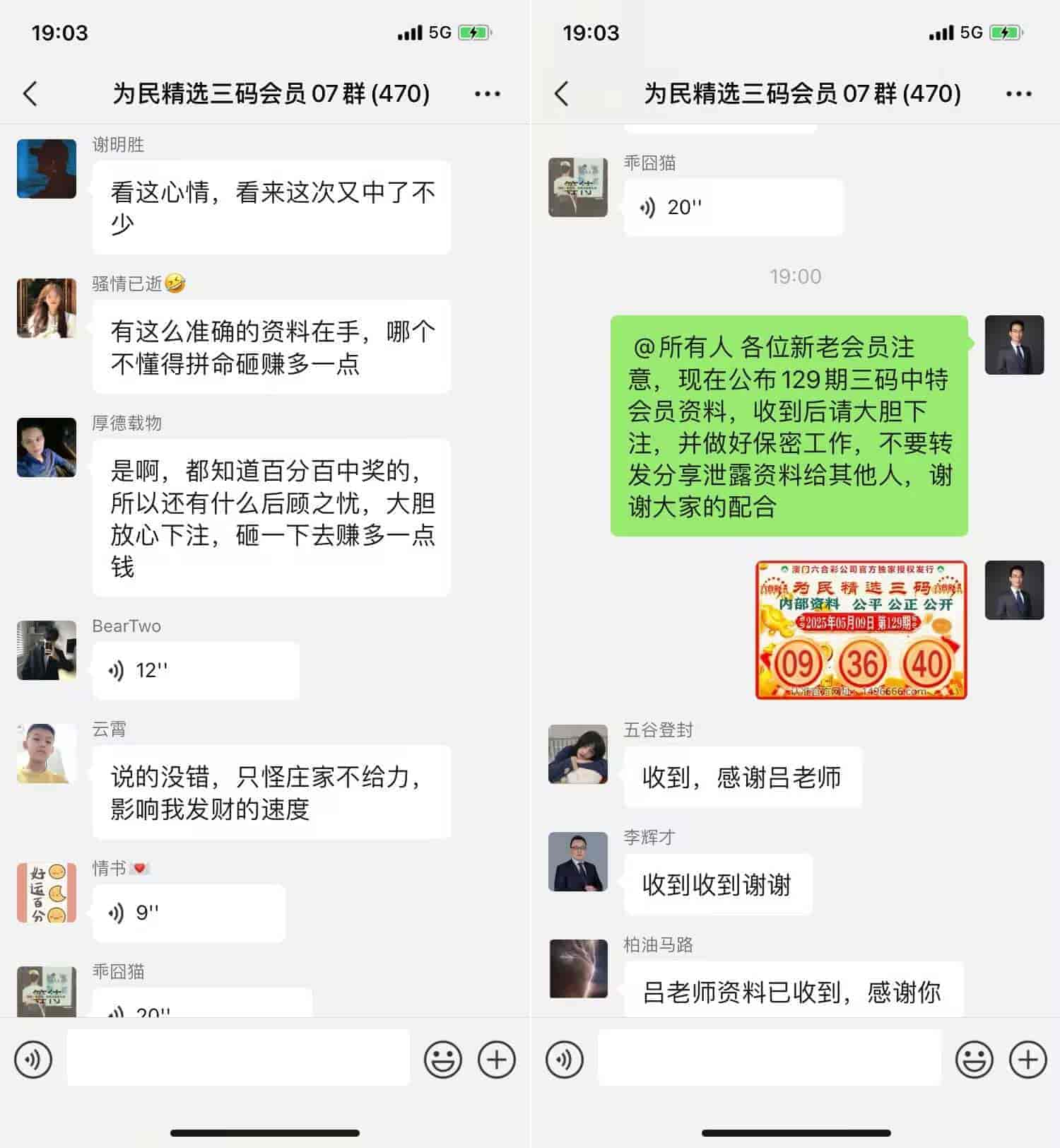Open emoji picker in right chat
Viewport: 1060px width, 1148px height.
coord(974,1059)
